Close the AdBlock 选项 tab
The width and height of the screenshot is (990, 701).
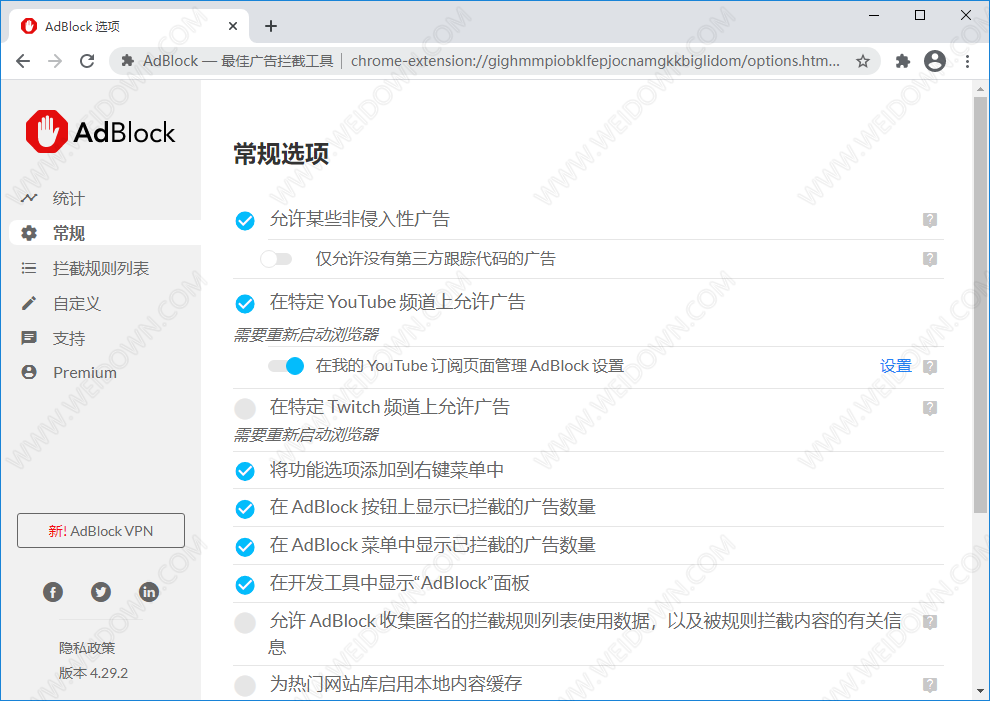pos(233,26)
